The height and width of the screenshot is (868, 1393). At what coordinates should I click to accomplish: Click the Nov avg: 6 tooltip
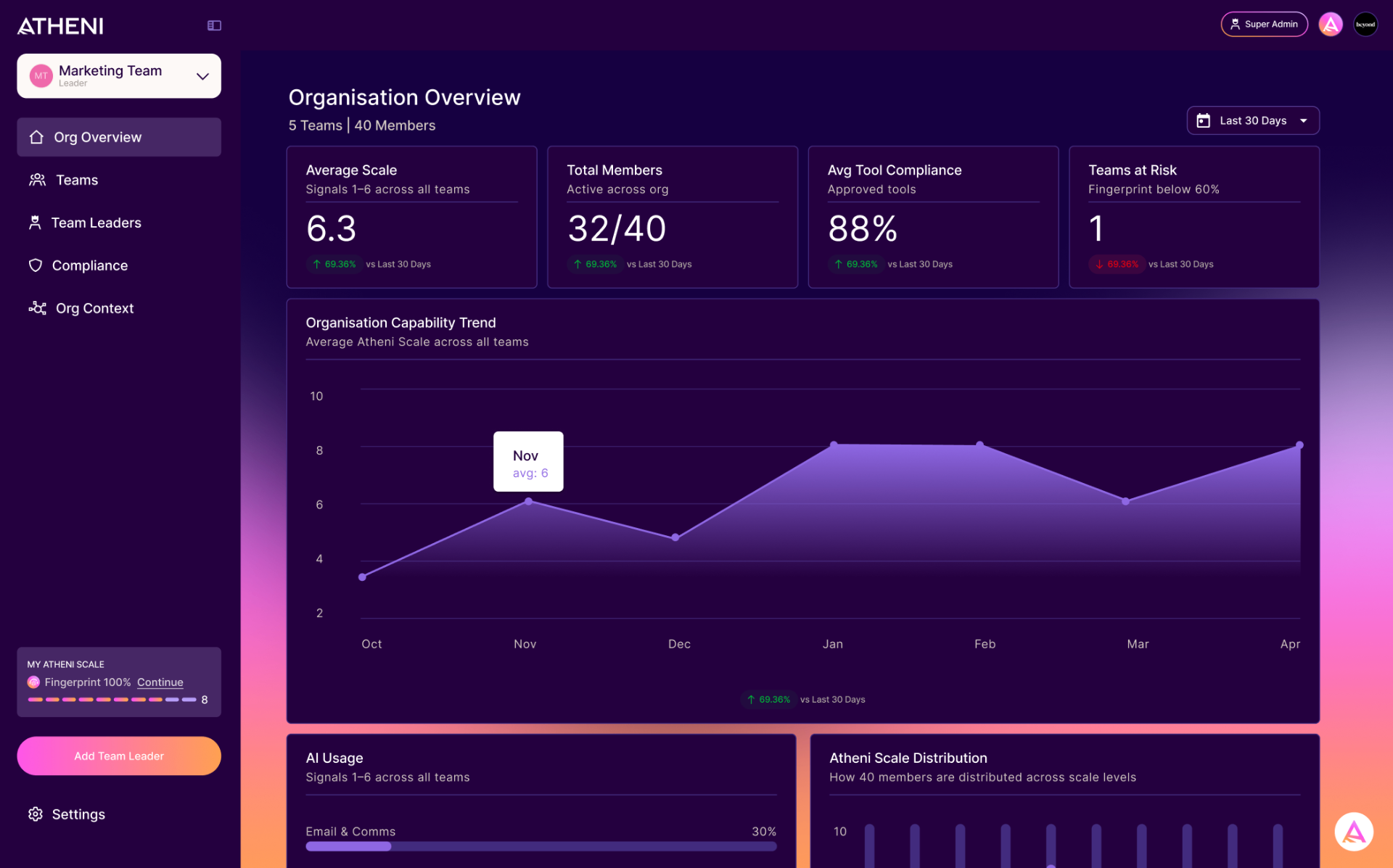click(x=528, y=462)
